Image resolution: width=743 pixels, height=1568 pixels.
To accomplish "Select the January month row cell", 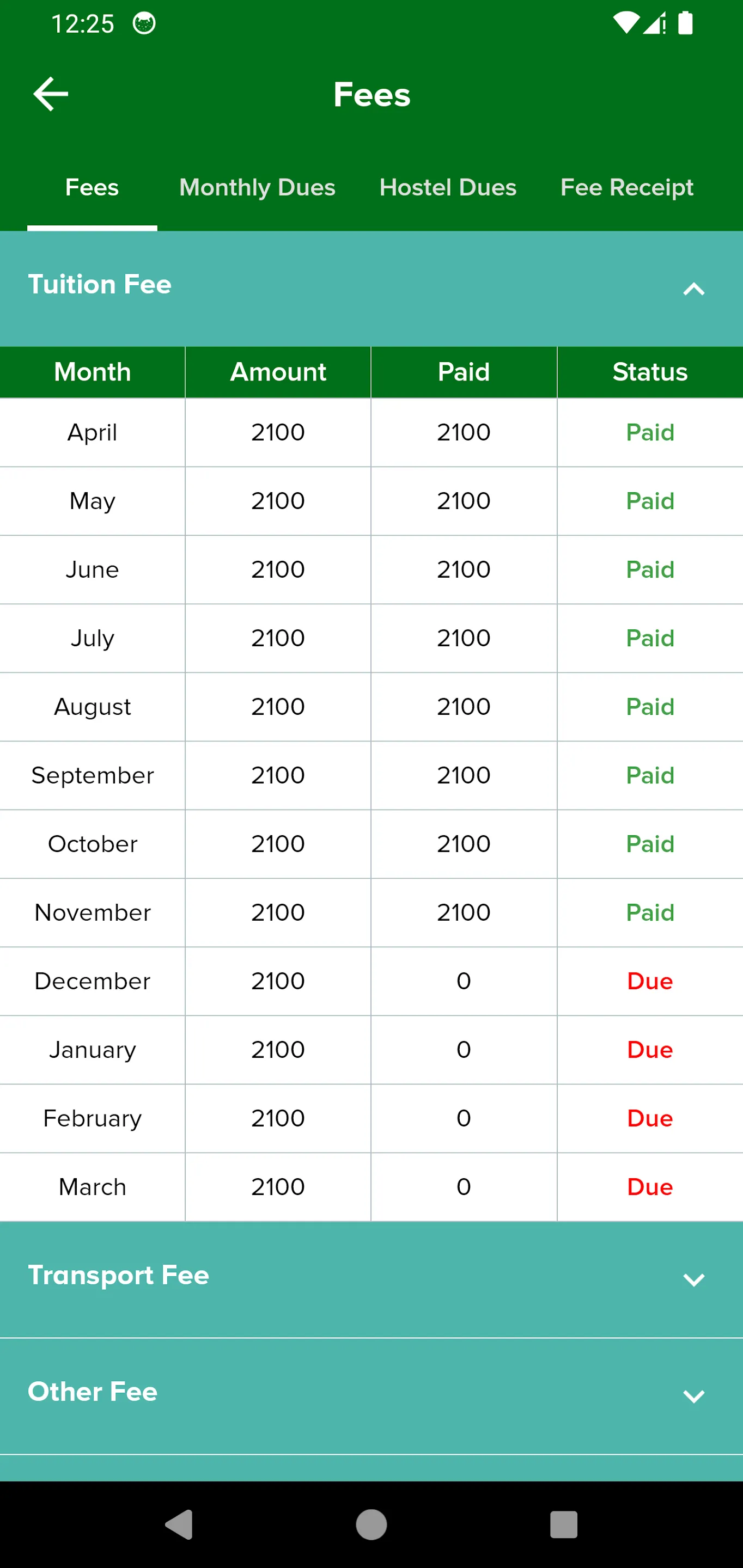I will click(93, 1050).
